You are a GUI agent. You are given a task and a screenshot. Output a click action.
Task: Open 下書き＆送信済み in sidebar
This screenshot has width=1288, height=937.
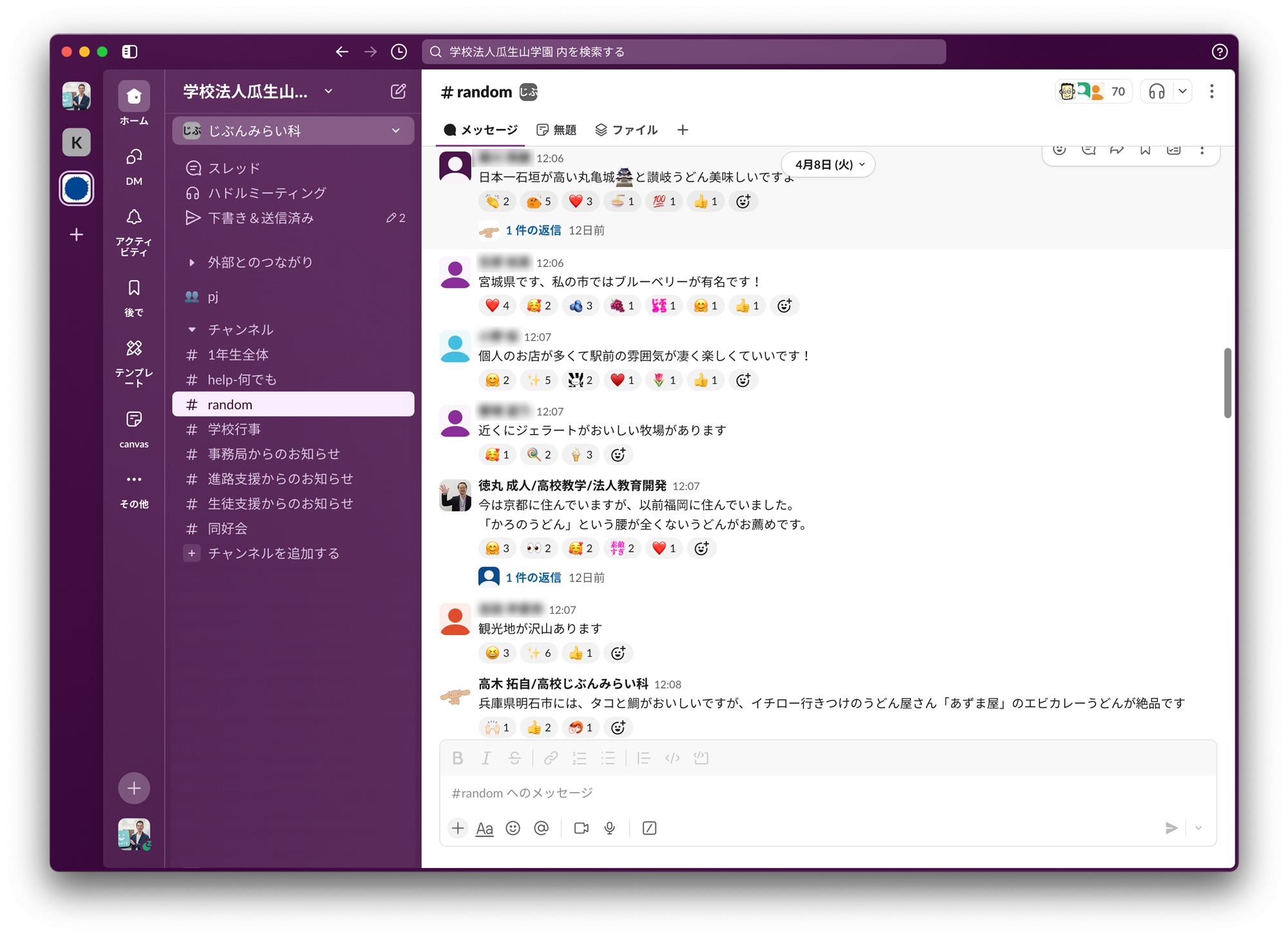(x=293, y=218)
